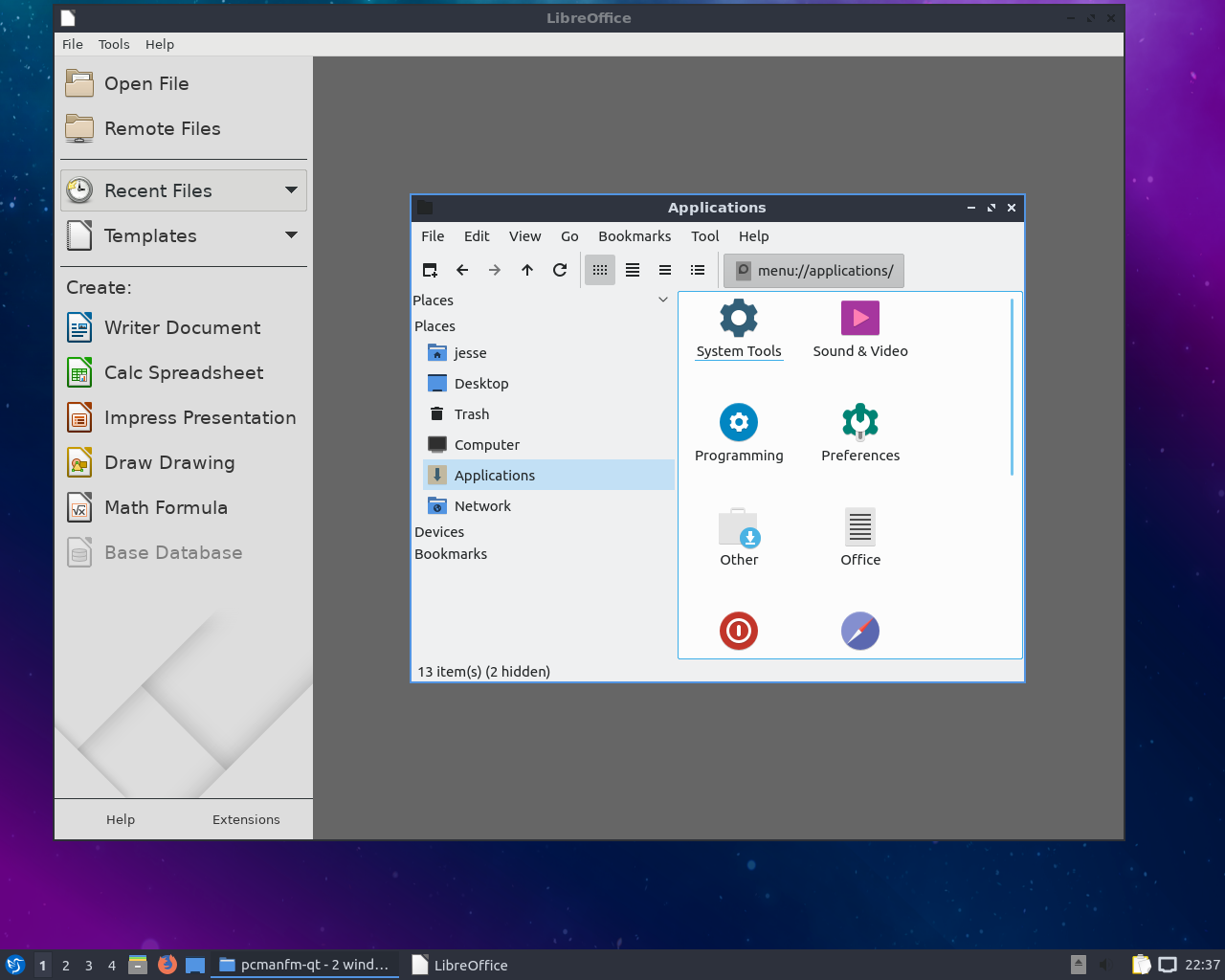The height and width of the screenshot is (980, 1225).
Task: Click Open File in LibreOffice Start Center
Action: 184,83
